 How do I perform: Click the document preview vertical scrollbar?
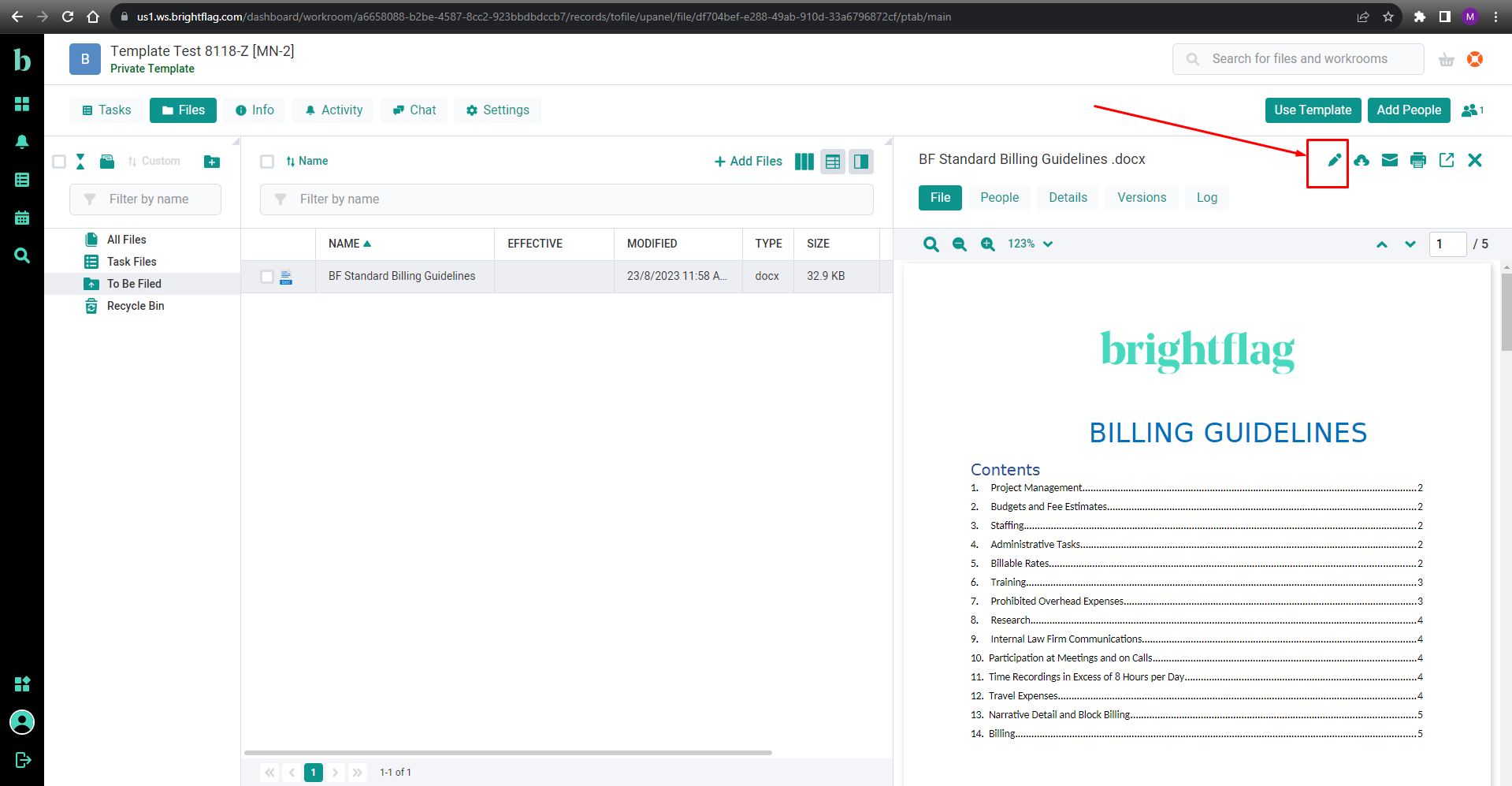pos(1506,311)
